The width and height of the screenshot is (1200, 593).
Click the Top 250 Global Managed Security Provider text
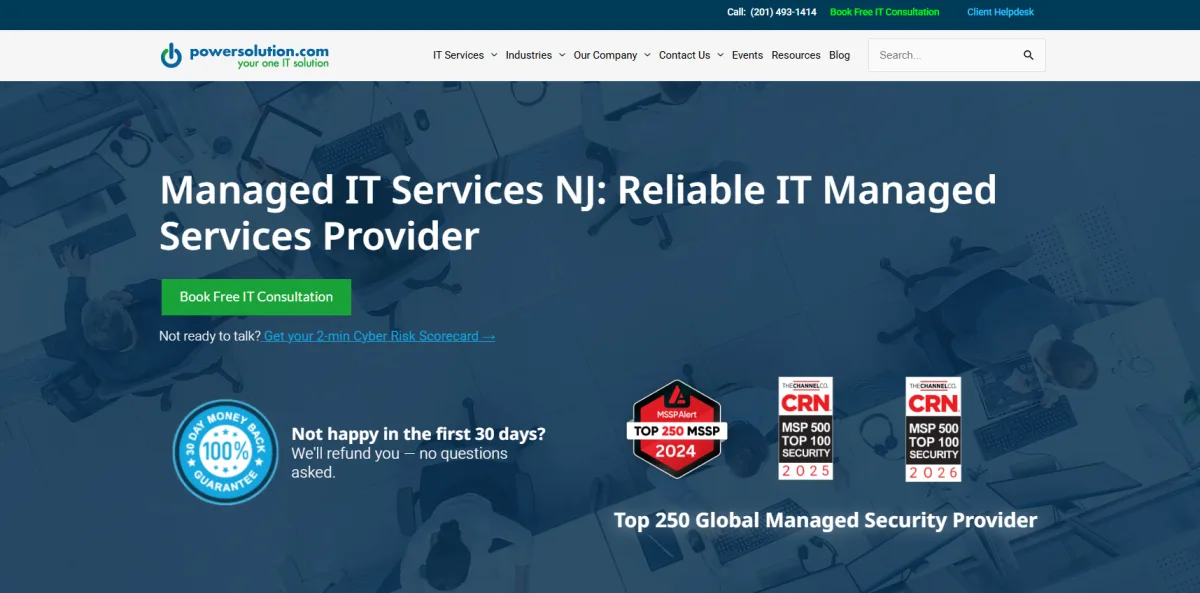tap(825, 520)
